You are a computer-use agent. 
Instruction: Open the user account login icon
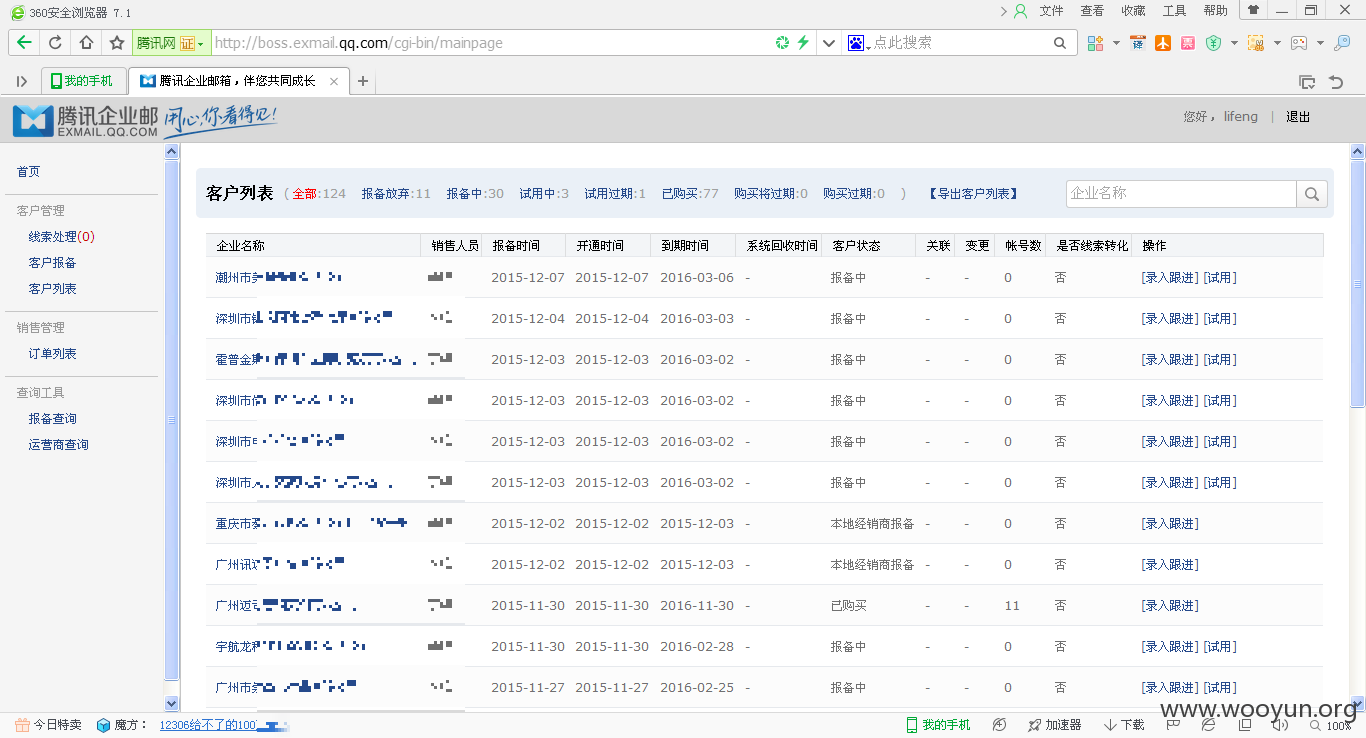pyautogui.click(x=1020, y=11)
